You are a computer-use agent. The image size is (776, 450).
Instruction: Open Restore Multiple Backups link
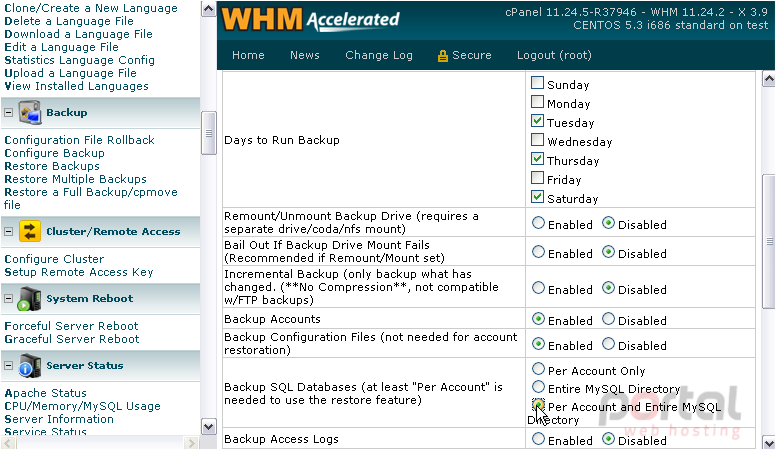pyautogui.click(x=75, y=179)
